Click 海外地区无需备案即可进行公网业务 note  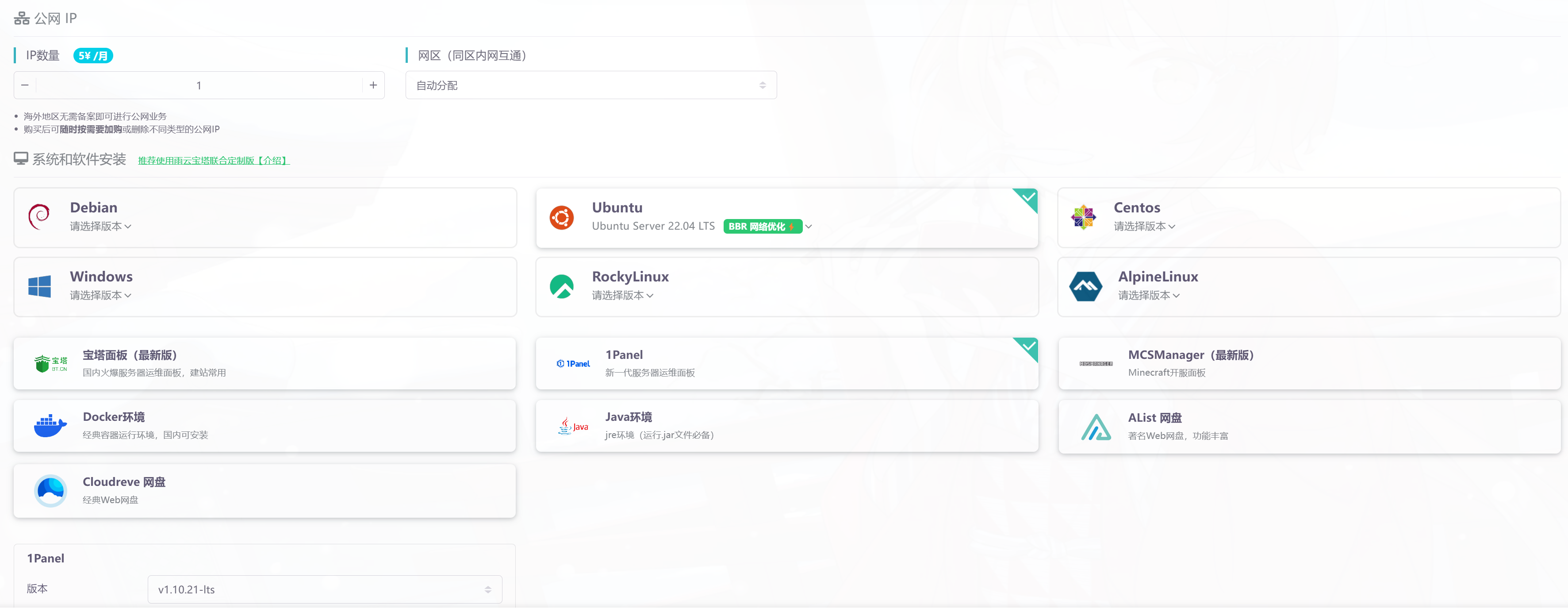pos(95,116)
